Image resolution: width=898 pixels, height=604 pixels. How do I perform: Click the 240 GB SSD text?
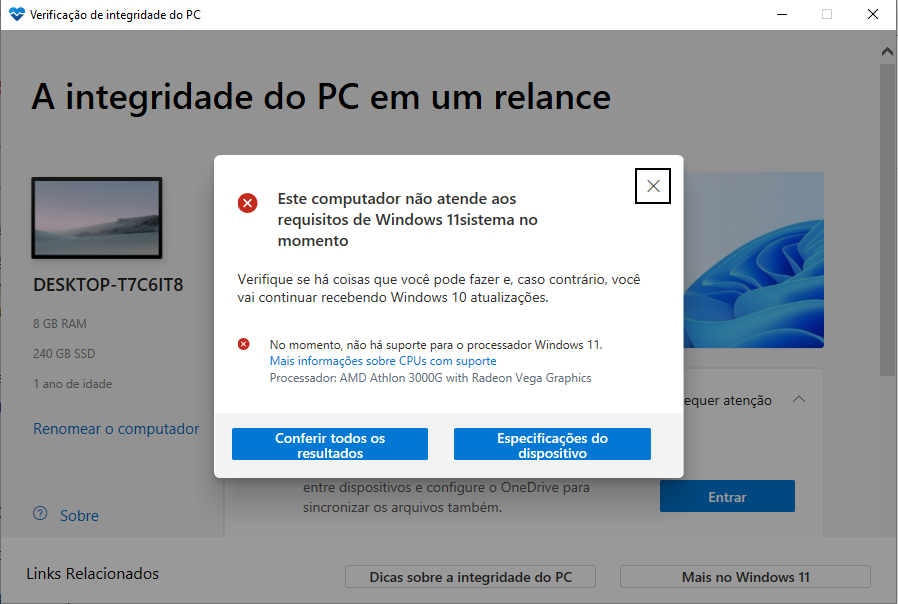tap(64, 354)
